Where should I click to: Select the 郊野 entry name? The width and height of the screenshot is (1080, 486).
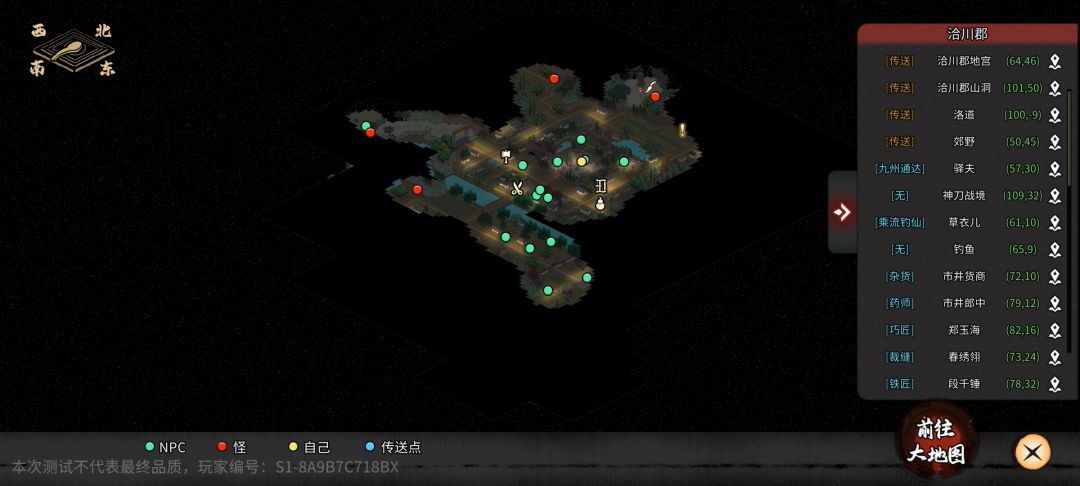[964, 142]
